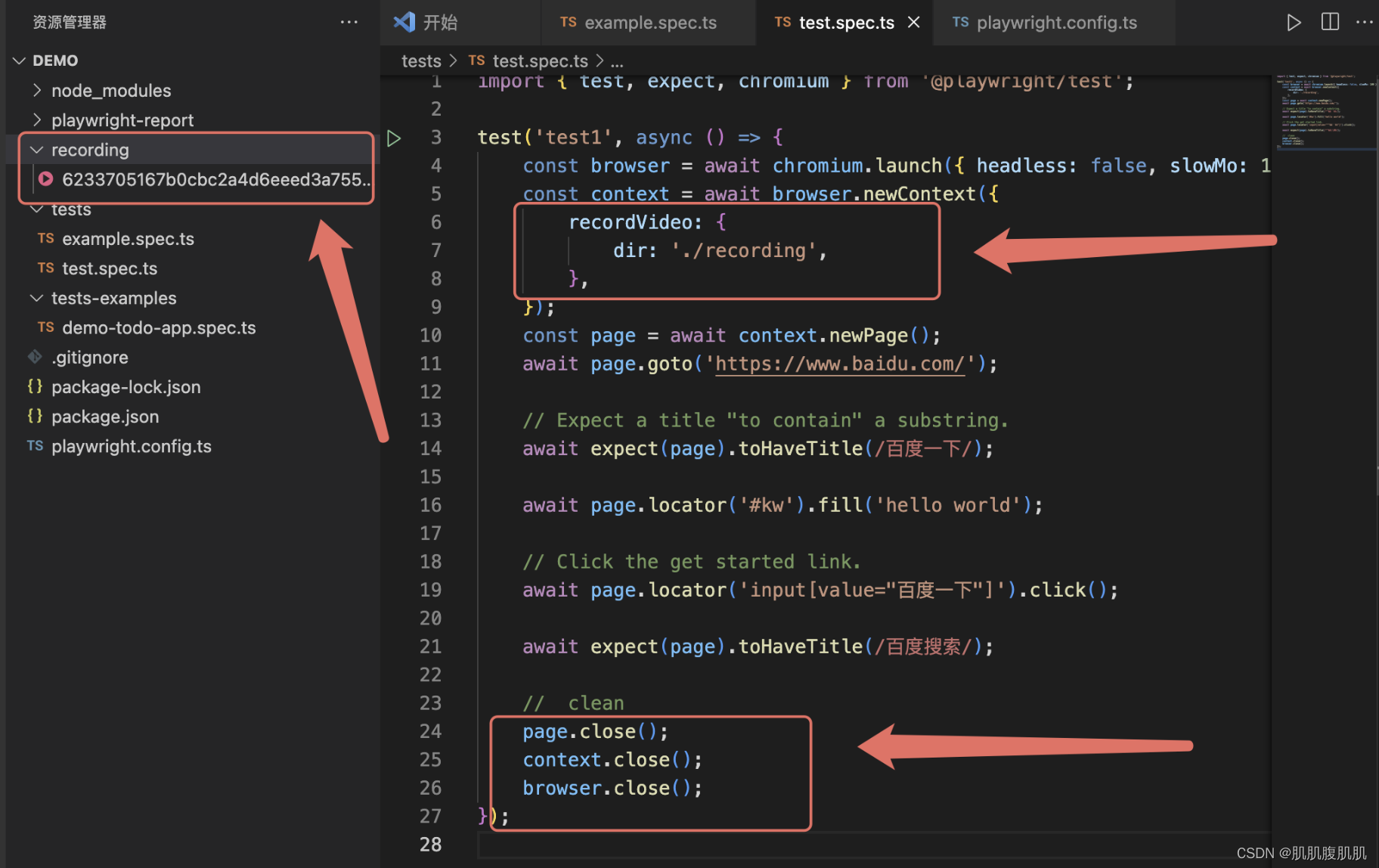The width and height of the screenshot is (1379, 868).
Task: Open test.spec.ts in the explorer tree
Action: (x=110, y=268)
